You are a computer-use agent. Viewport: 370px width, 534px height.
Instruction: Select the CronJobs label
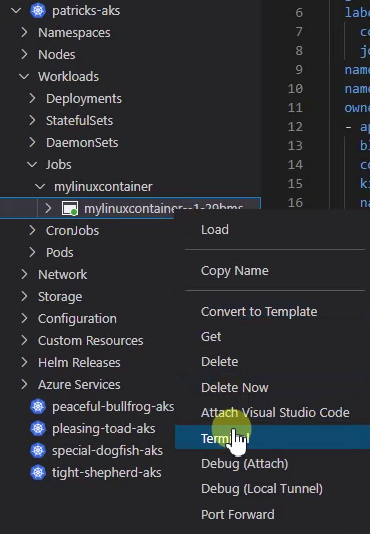pyautogui.click(x=73, y=231)
